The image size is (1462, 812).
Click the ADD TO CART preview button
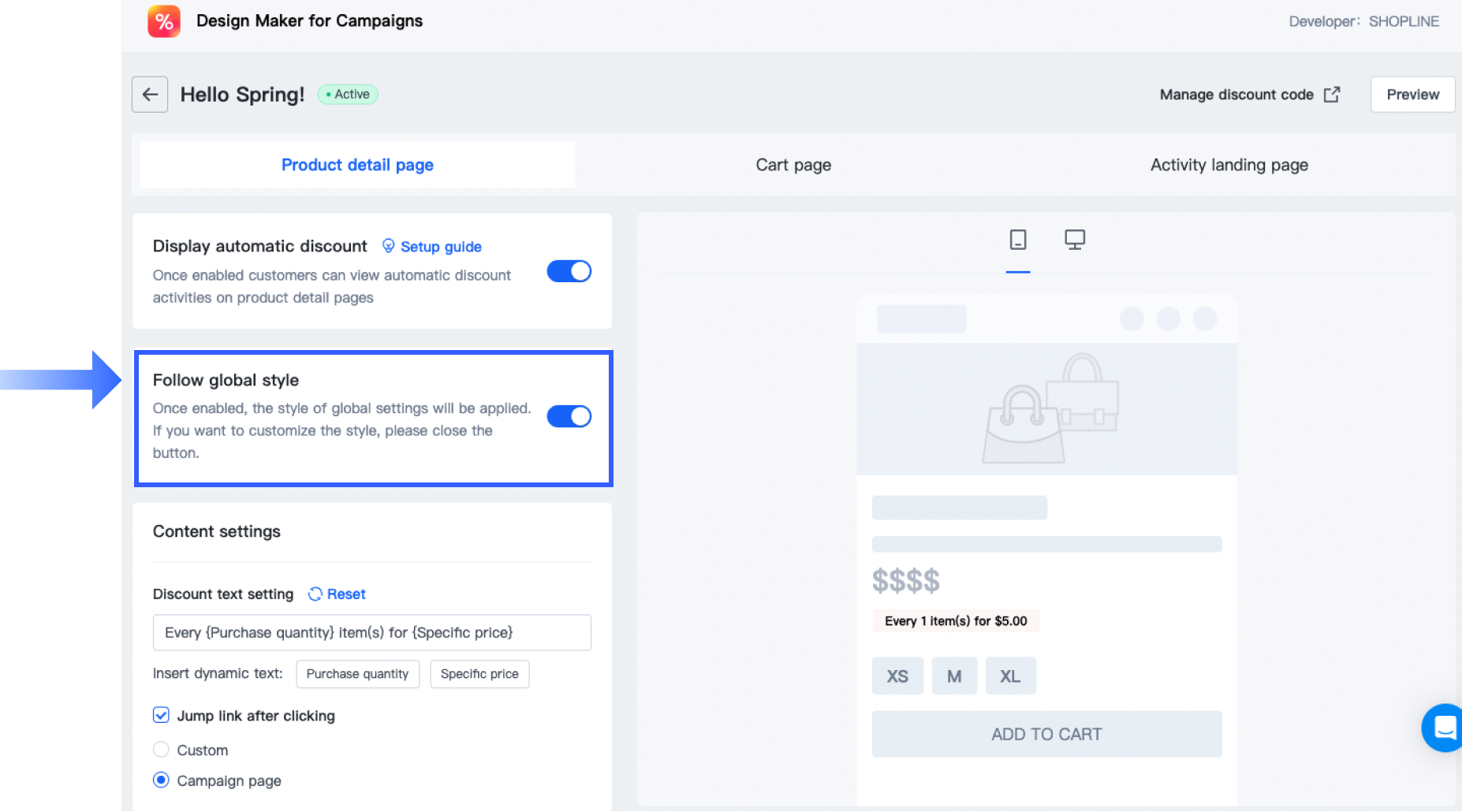(x=1046, y=733)
